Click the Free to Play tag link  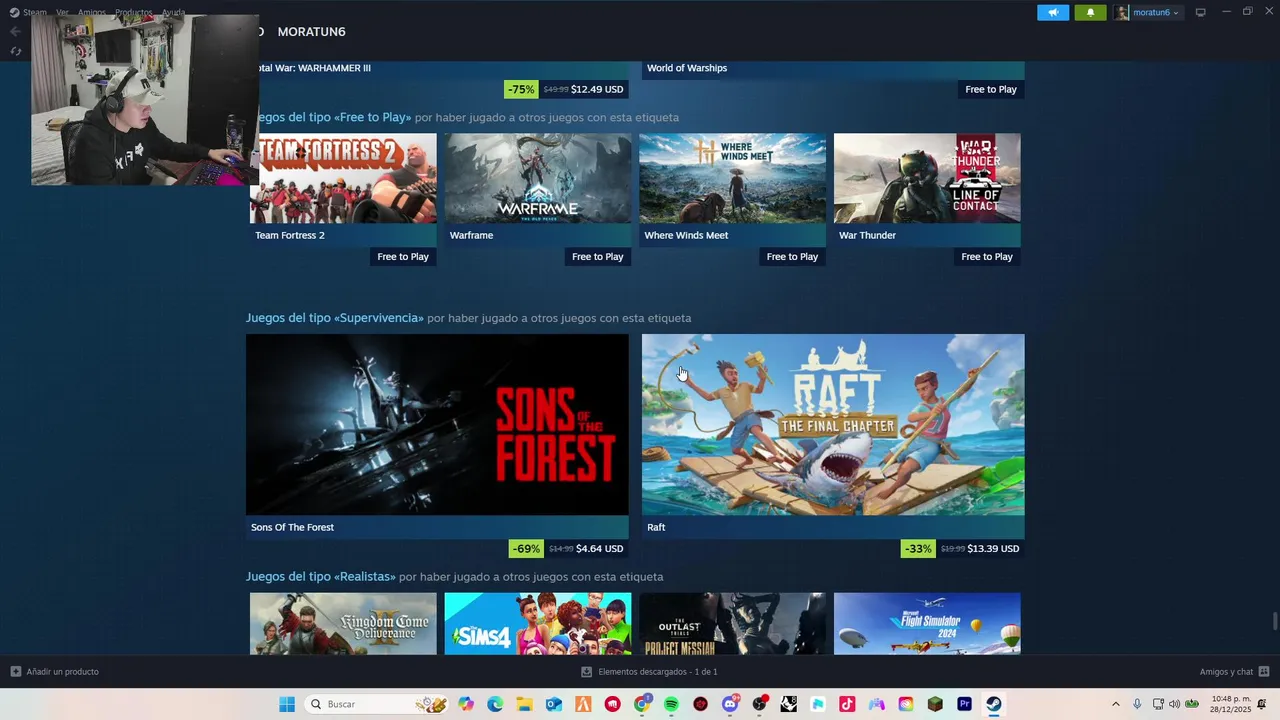(333, 117)
